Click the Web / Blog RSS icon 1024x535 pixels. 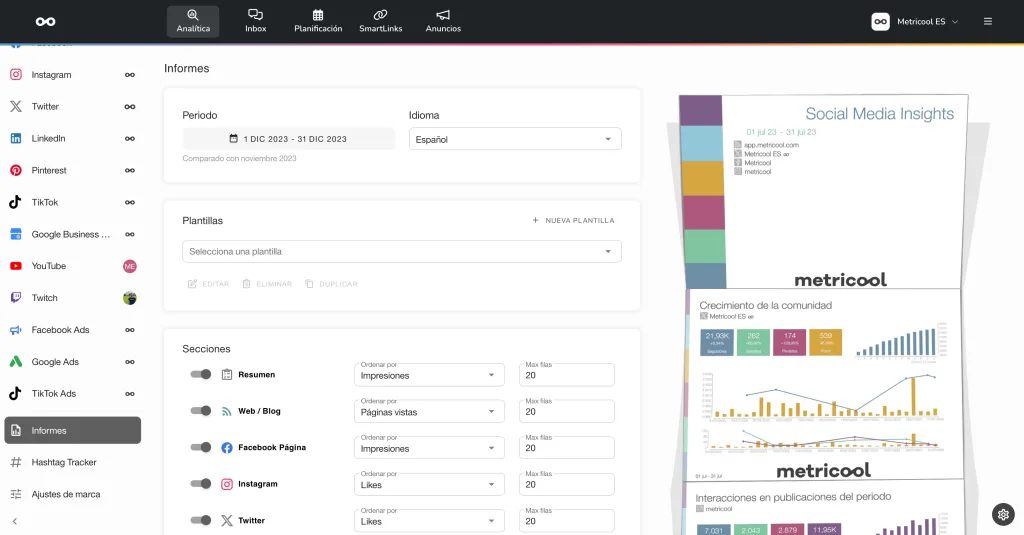[x=227, y=411]
